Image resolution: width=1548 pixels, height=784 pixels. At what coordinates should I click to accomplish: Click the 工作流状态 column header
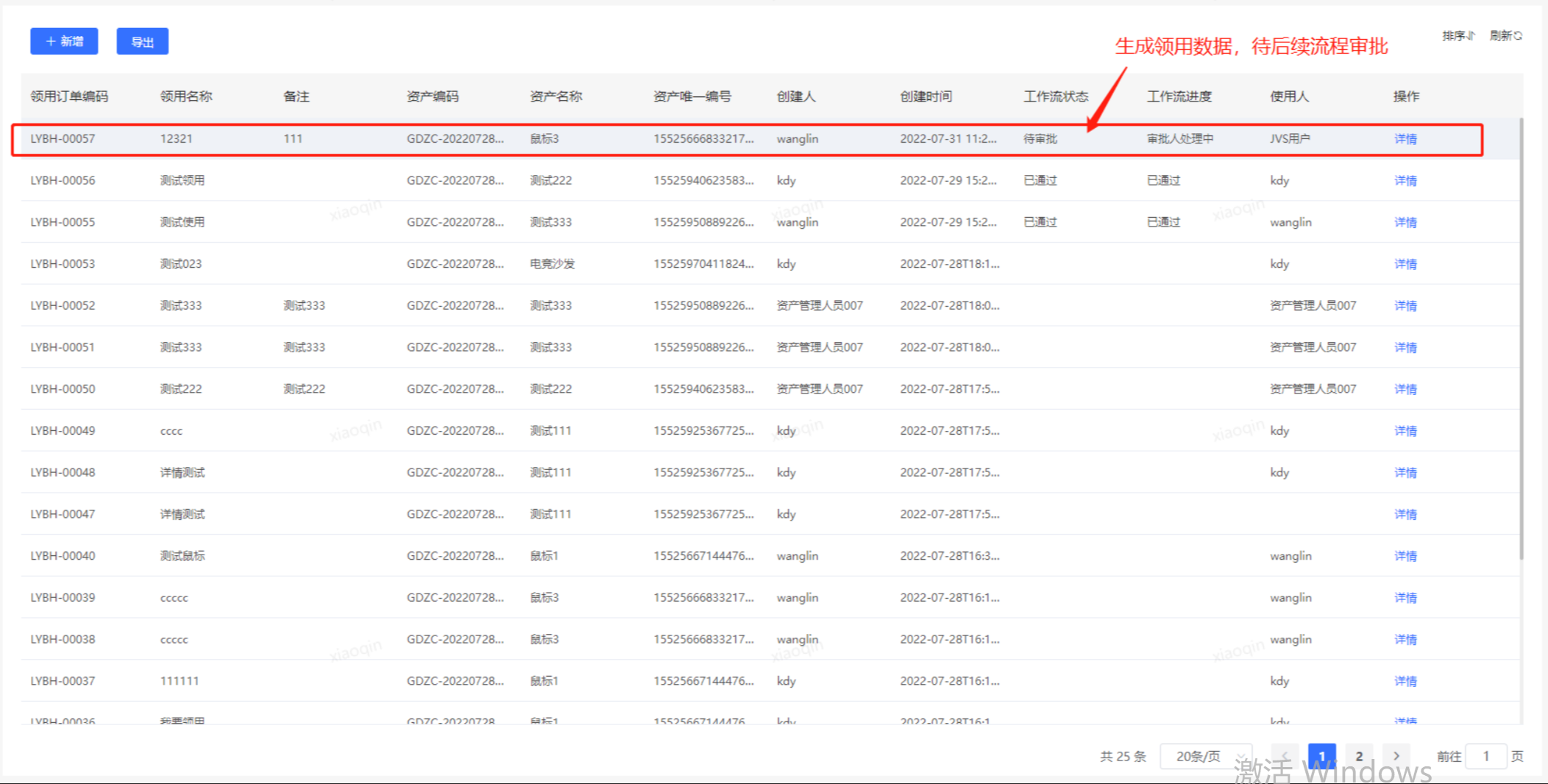[1056, 96]
